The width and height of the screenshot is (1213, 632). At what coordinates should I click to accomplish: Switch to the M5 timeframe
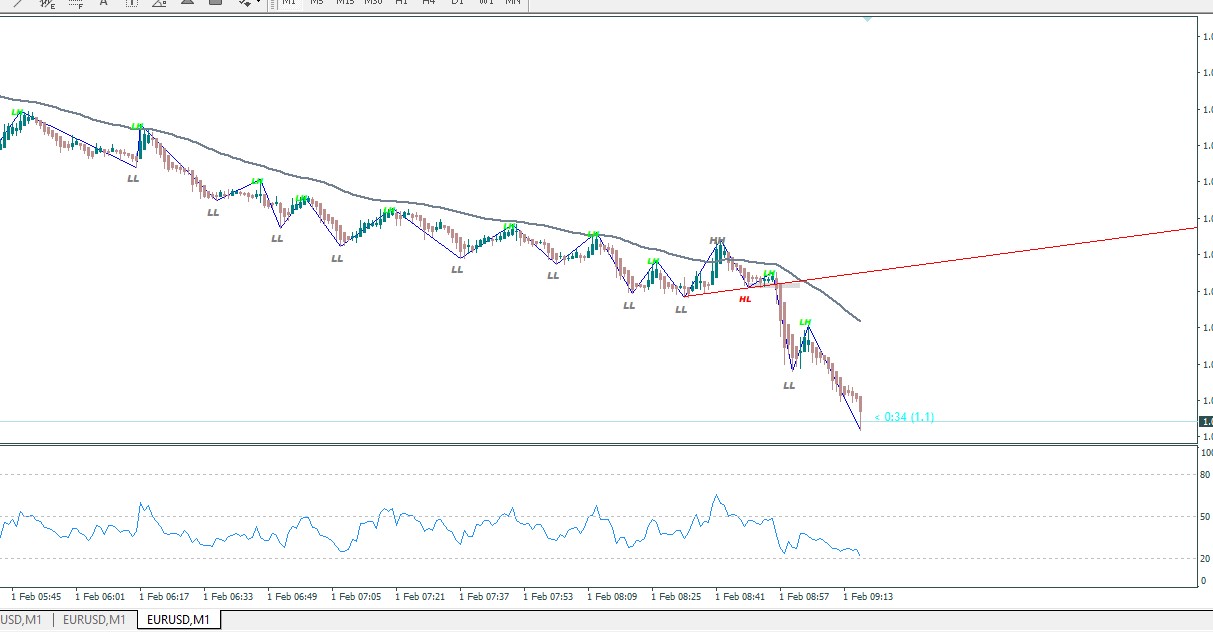[317, 3]
